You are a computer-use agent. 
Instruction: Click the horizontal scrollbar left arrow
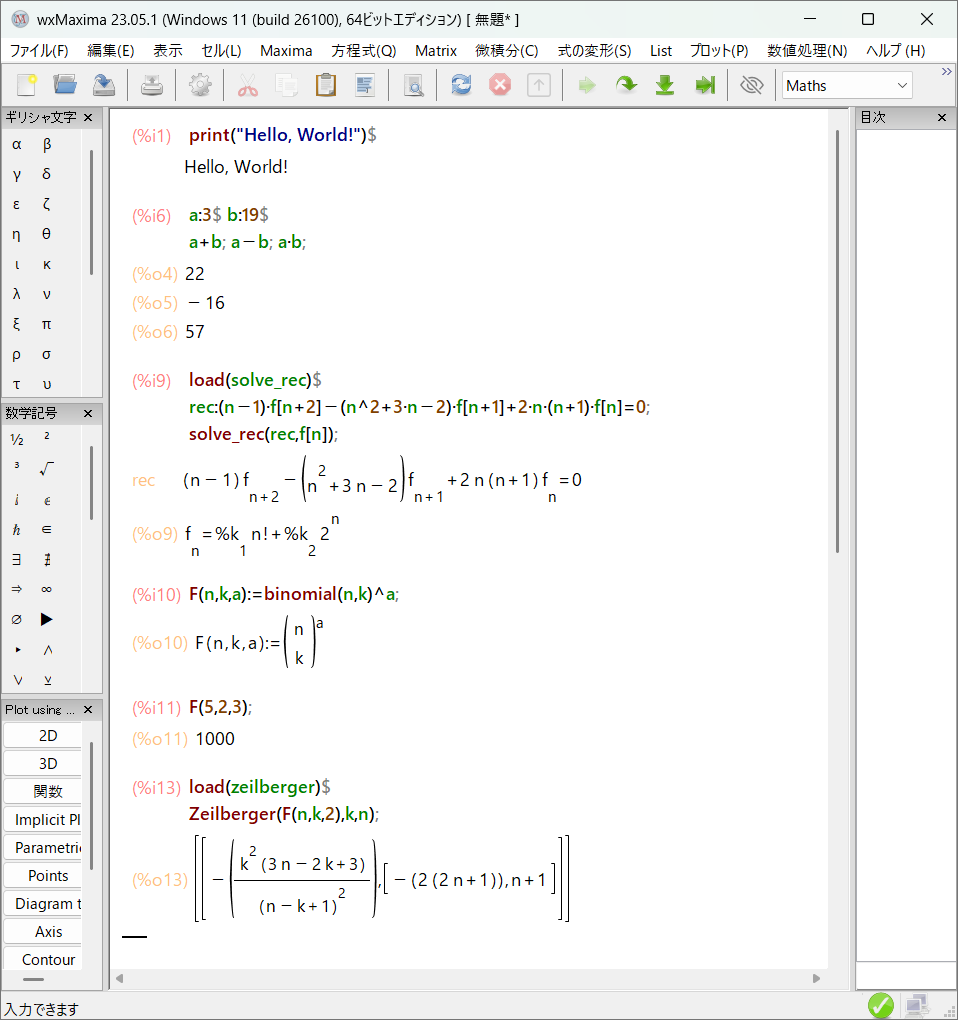pos(120,978)
